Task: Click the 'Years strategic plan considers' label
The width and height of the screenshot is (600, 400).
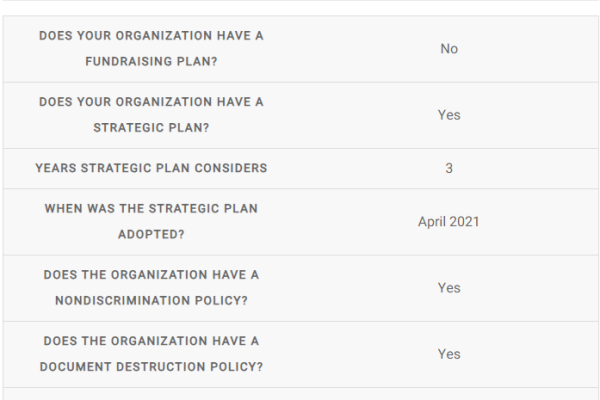Action: (151, 168)
